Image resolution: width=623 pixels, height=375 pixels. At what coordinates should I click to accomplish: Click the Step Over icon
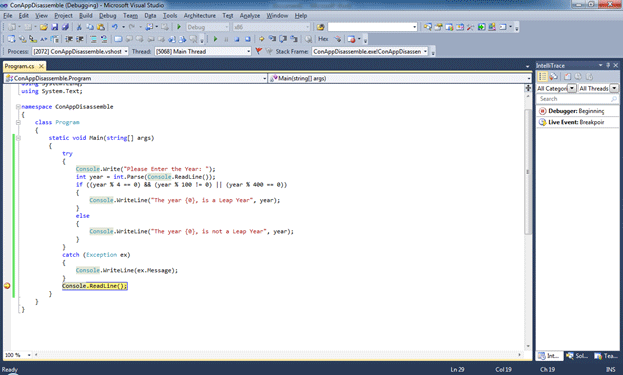(x=283, y=39)
